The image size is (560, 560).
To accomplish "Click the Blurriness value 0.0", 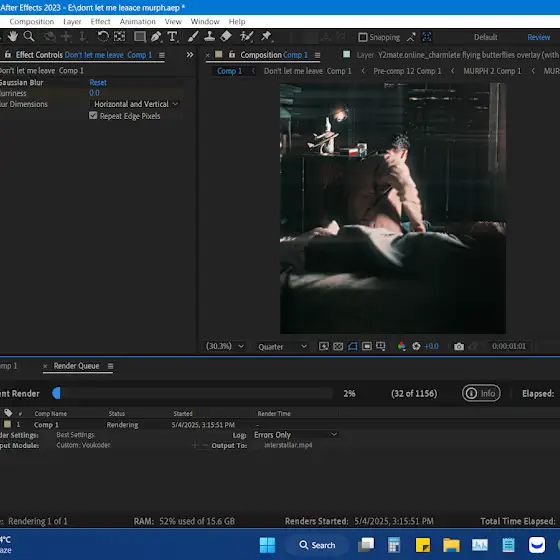I will (94, 93).
